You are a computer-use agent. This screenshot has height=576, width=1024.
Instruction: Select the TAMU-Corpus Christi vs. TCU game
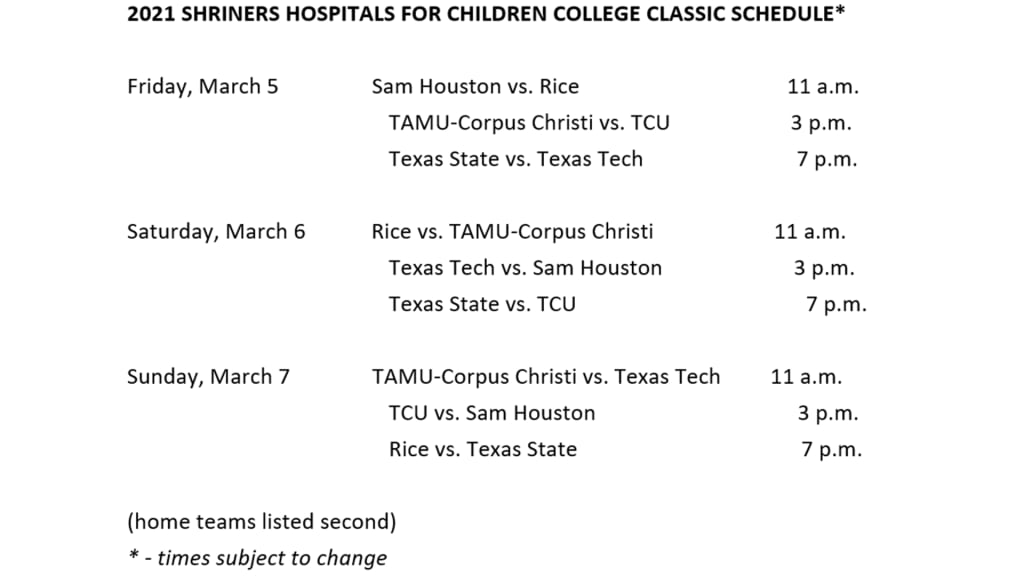click(x=529, y=122)
